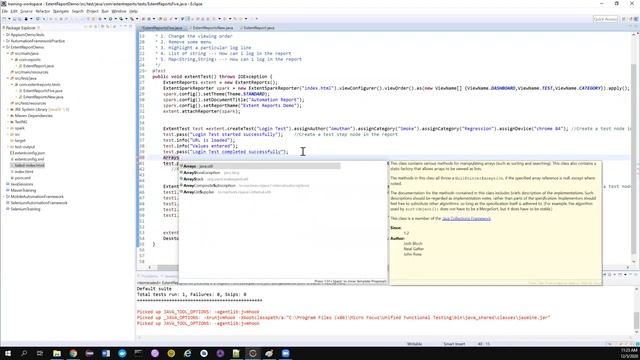Click the green Run toolbar icon
This screenshot has width=640, height=360.
110,19
